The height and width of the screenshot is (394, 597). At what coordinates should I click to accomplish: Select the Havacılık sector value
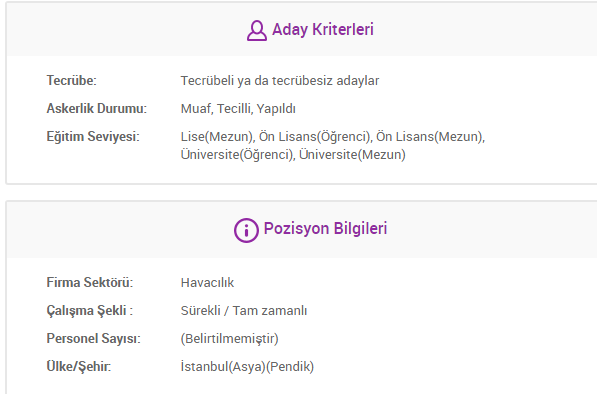coord(207,282)
